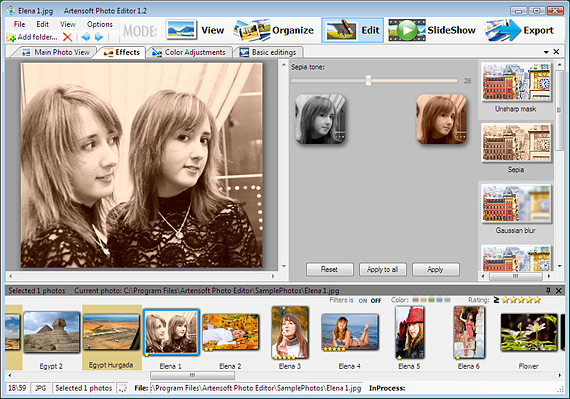The image size is (570, 399).
Task: Click the grayscale before preview thumbnail
Action: coord(320,119)
